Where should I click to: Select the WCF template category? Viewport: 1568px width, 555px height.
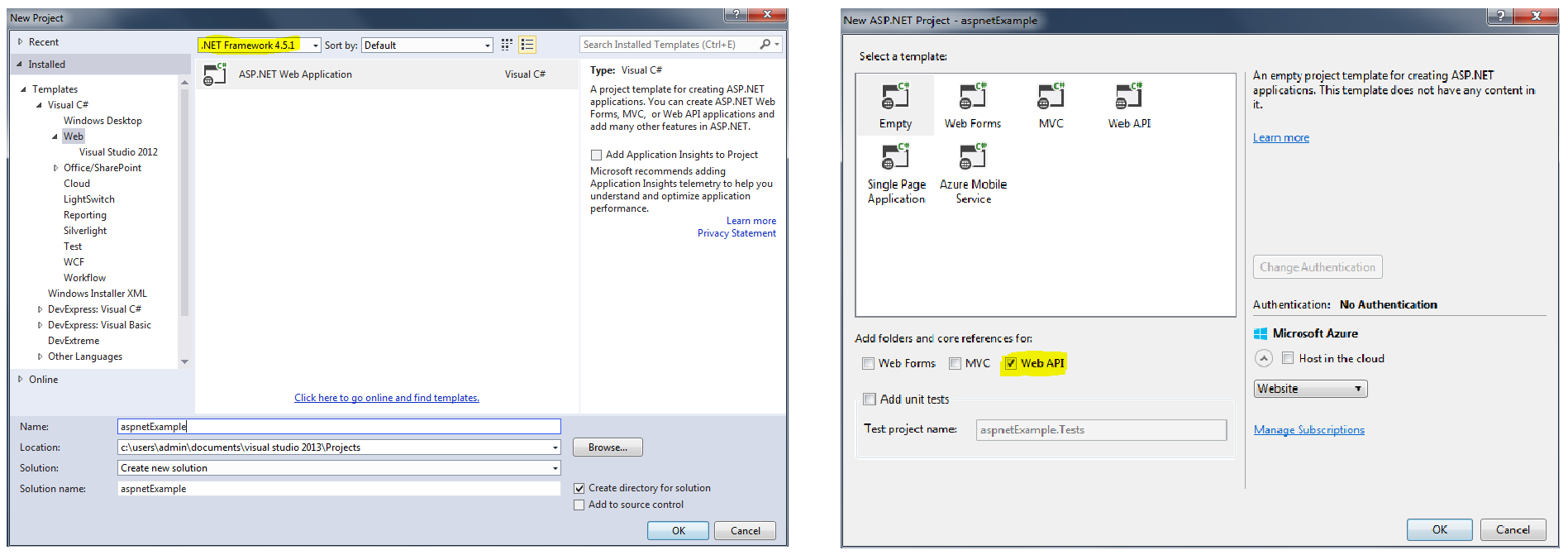[x=74, y=262]
